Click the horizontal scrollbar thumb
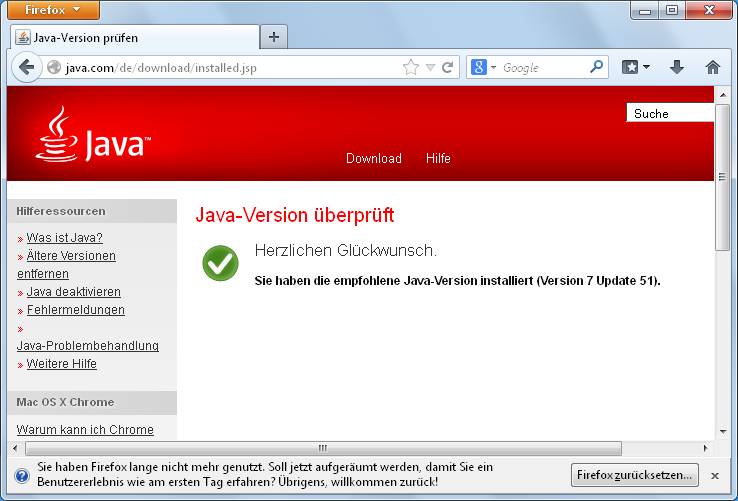The height and width of the screenshot is (501, 738). [x=323, y=448]
